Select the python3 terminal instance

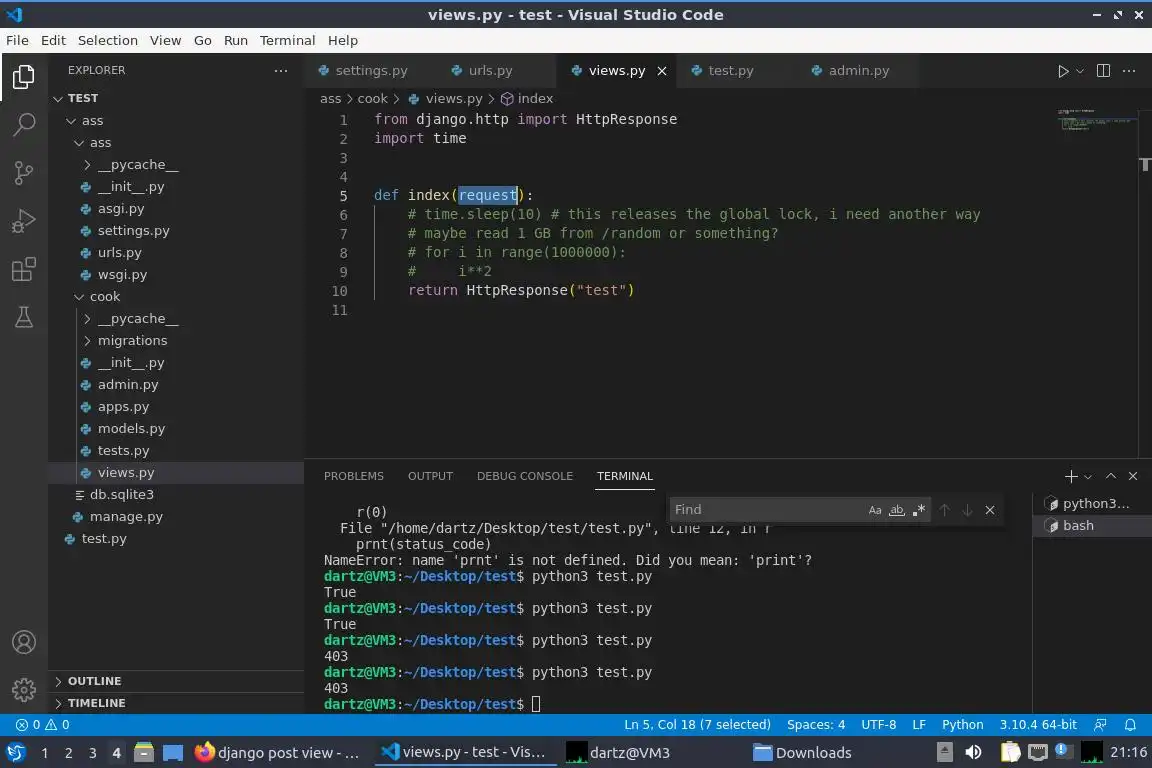1092,503
